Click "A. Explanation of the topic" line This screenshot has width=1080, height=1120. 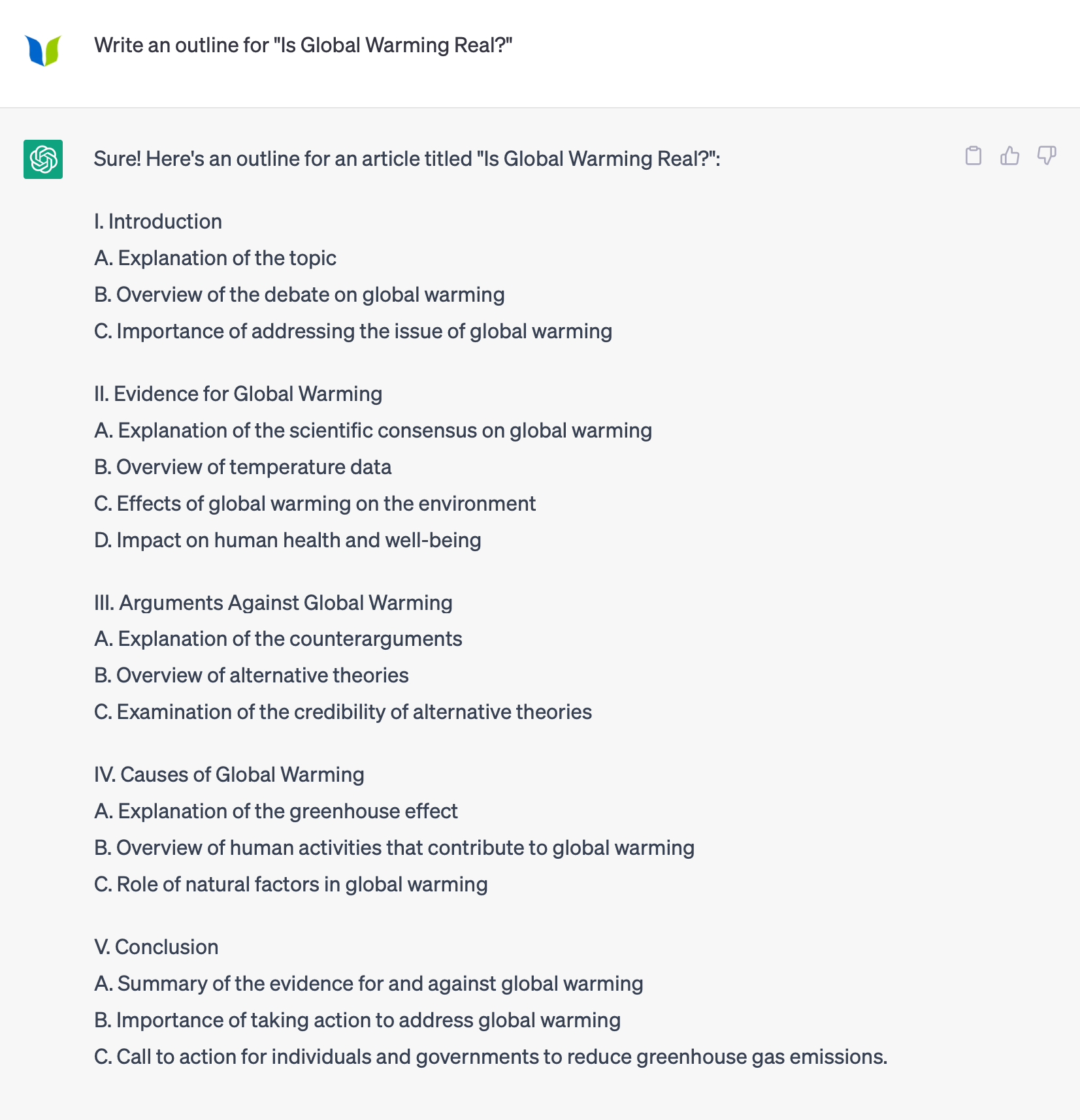(x=215, y=258)
